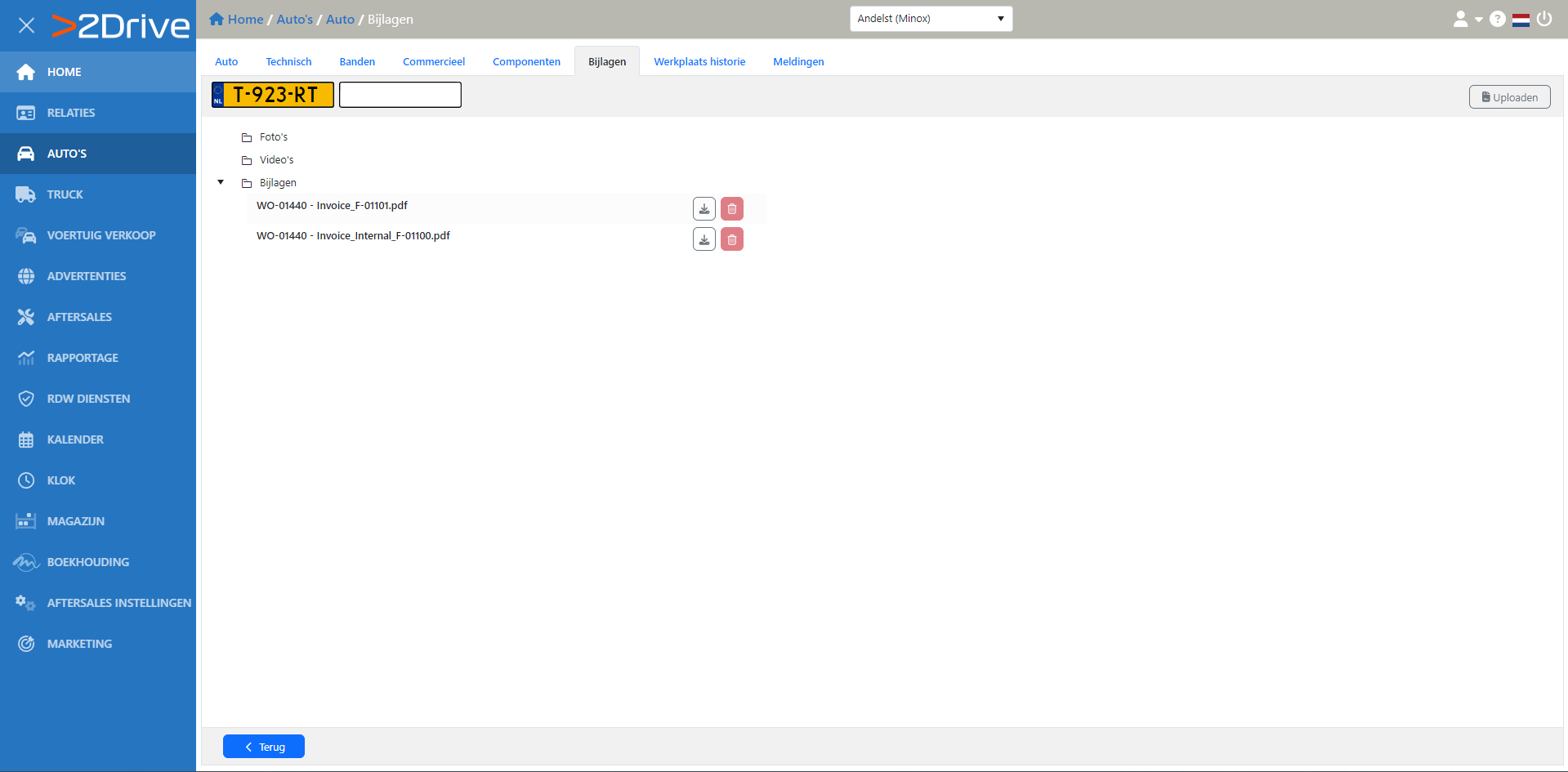Screen dimensions: 1568x772
Task: Open the Andelst (Minox) location dropdown
Action: point(930,19)
